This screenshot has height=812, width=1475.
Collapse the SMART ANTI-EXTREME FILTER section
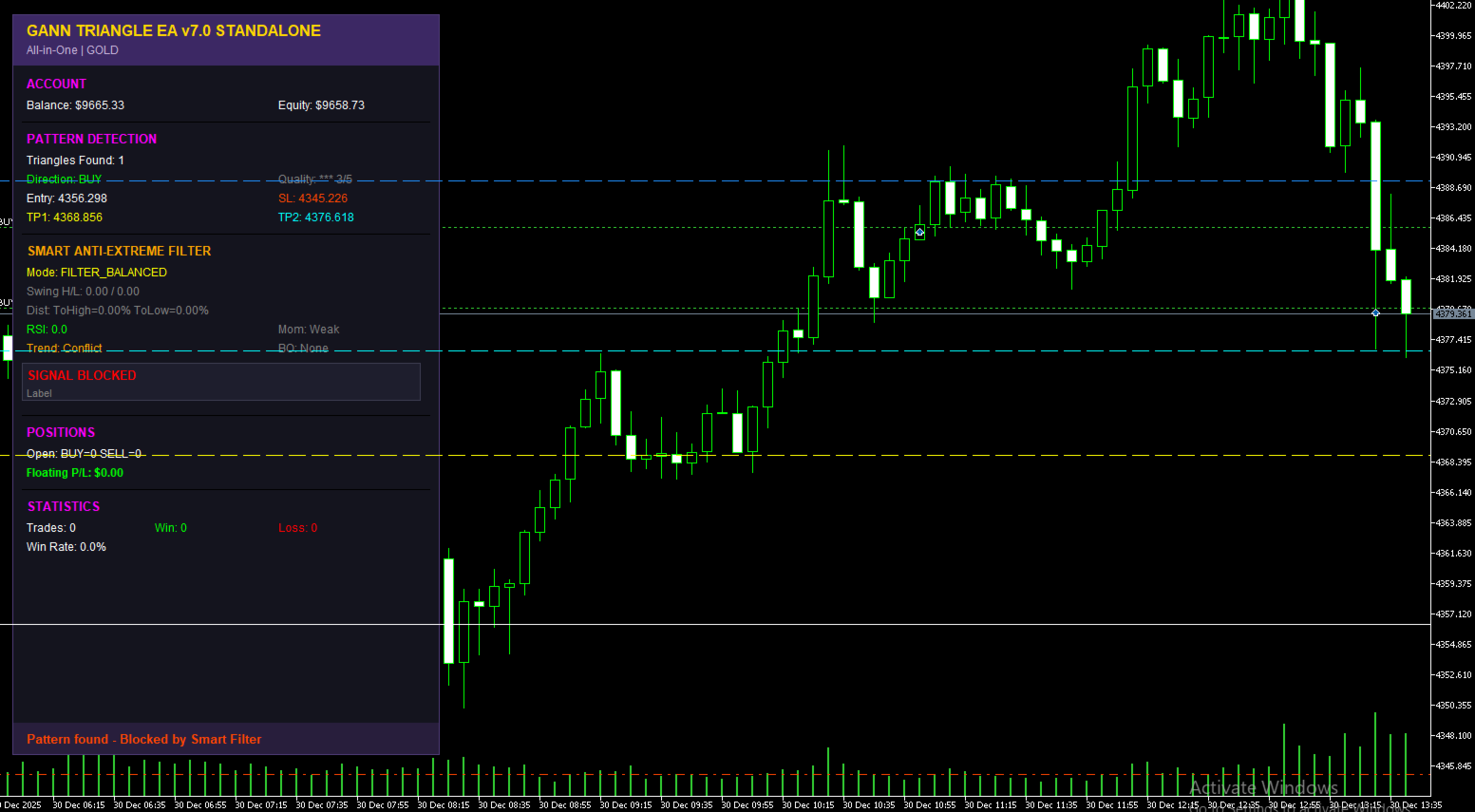(119, 251)
